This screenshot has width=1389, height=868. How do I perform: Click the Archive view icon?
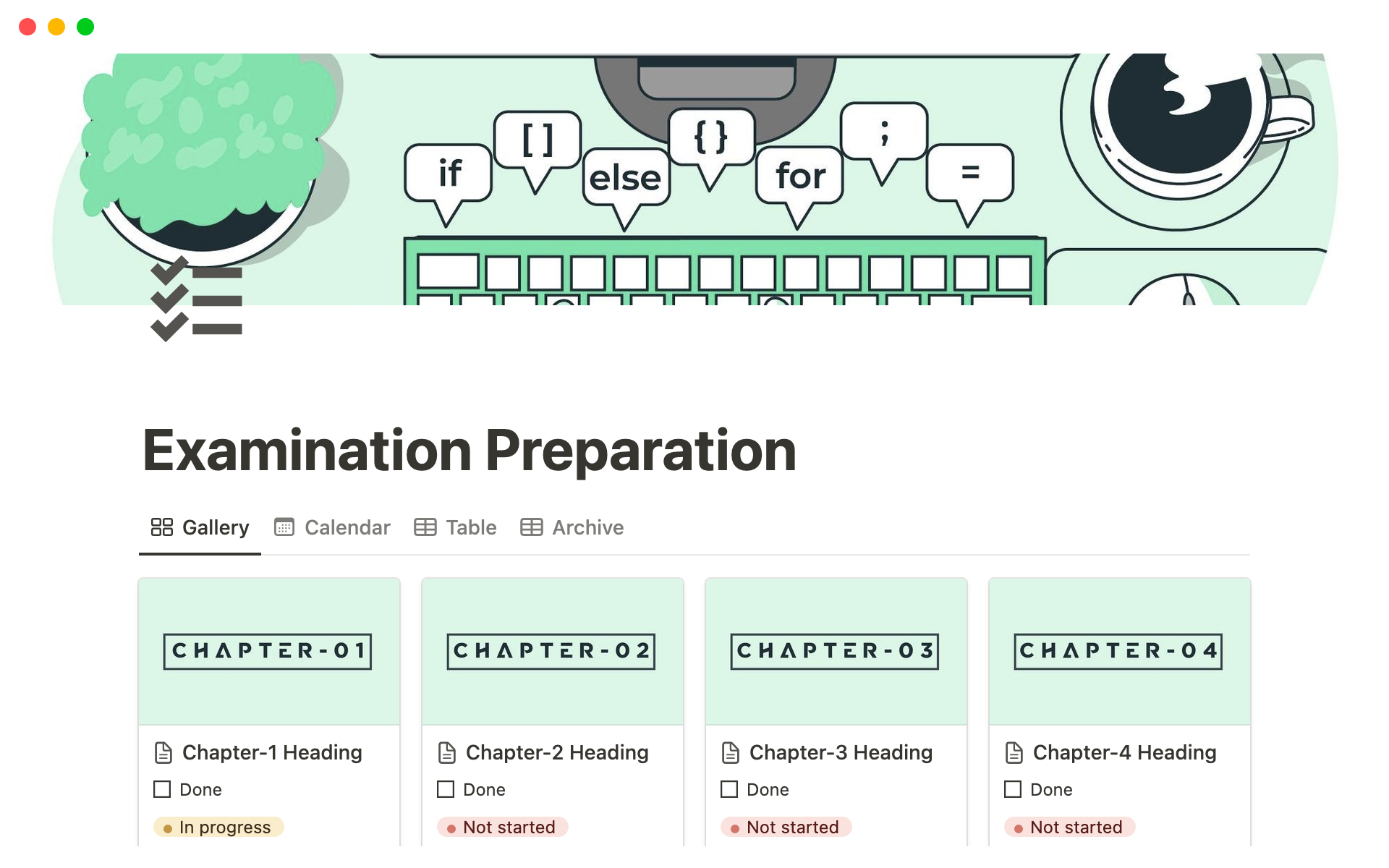pyautogui.click(x=530, y=527)
